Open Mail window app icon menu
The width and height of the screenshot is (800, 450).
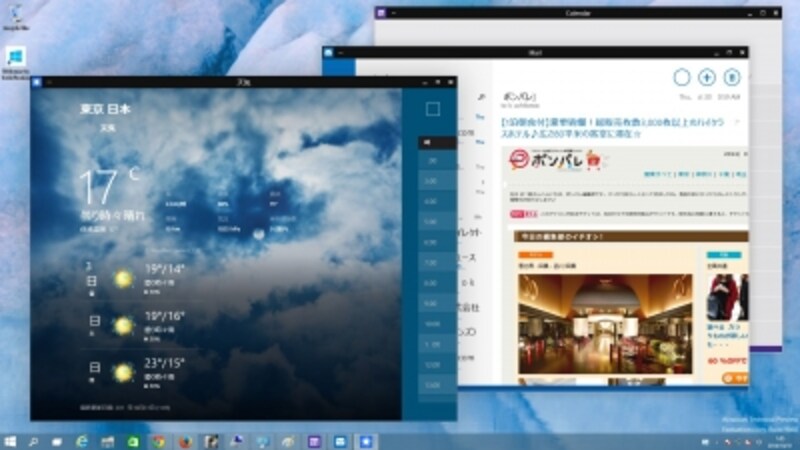pos(329,53)
